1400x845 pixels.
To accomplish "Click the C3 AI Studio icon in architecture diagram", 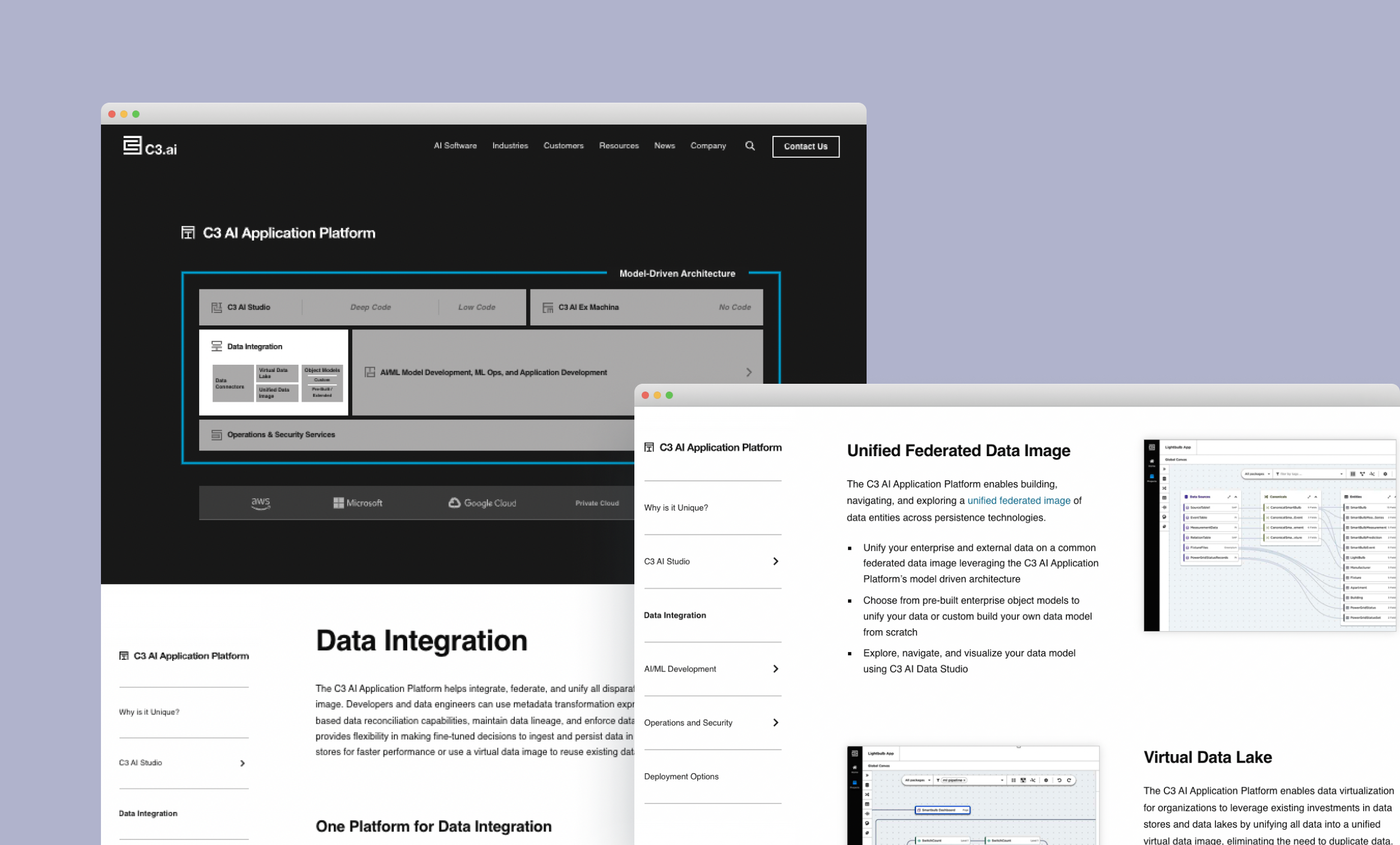I will pyautogui.click(x=217, y=307).
